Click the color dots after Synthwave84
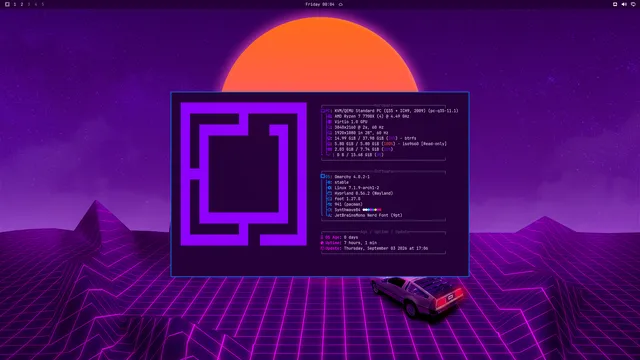 point(372,210)
